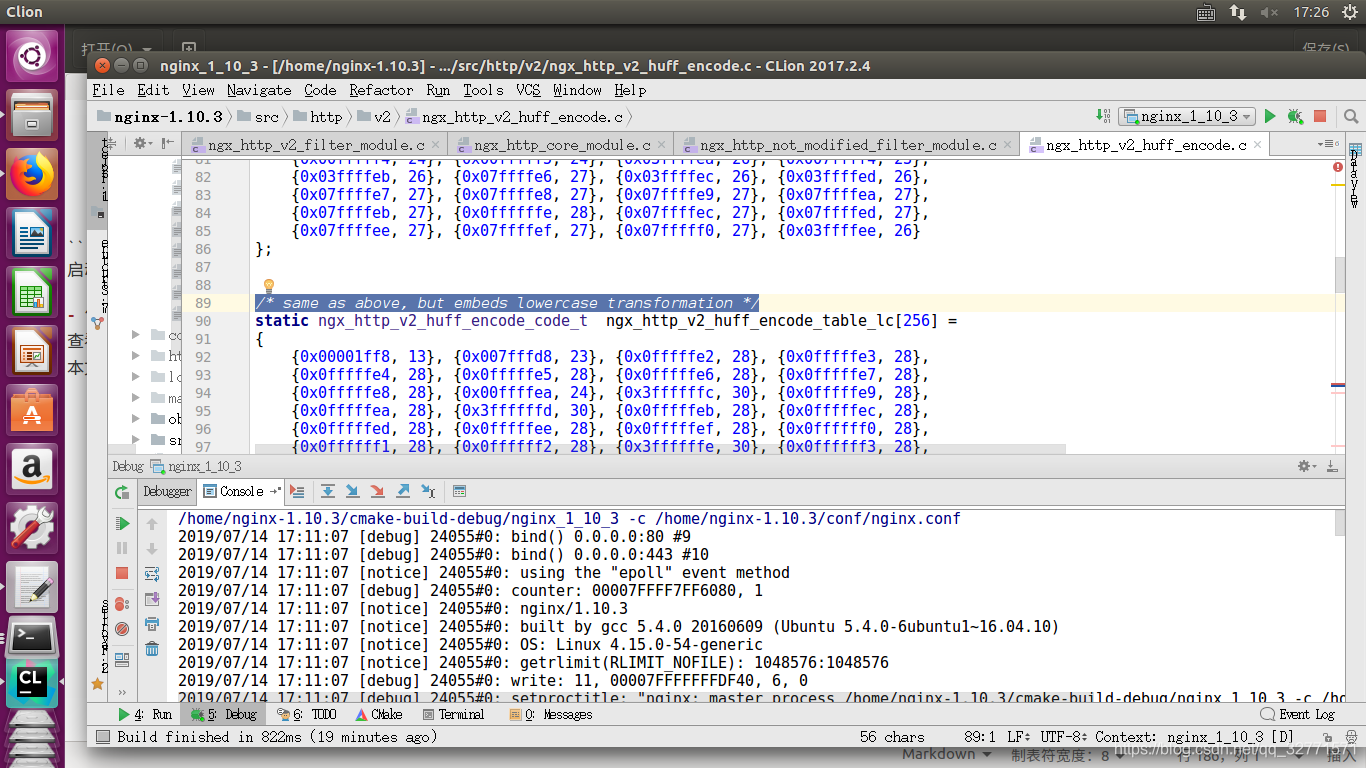
Task: Pause program in Debug panel
Action: coord(122,548)
